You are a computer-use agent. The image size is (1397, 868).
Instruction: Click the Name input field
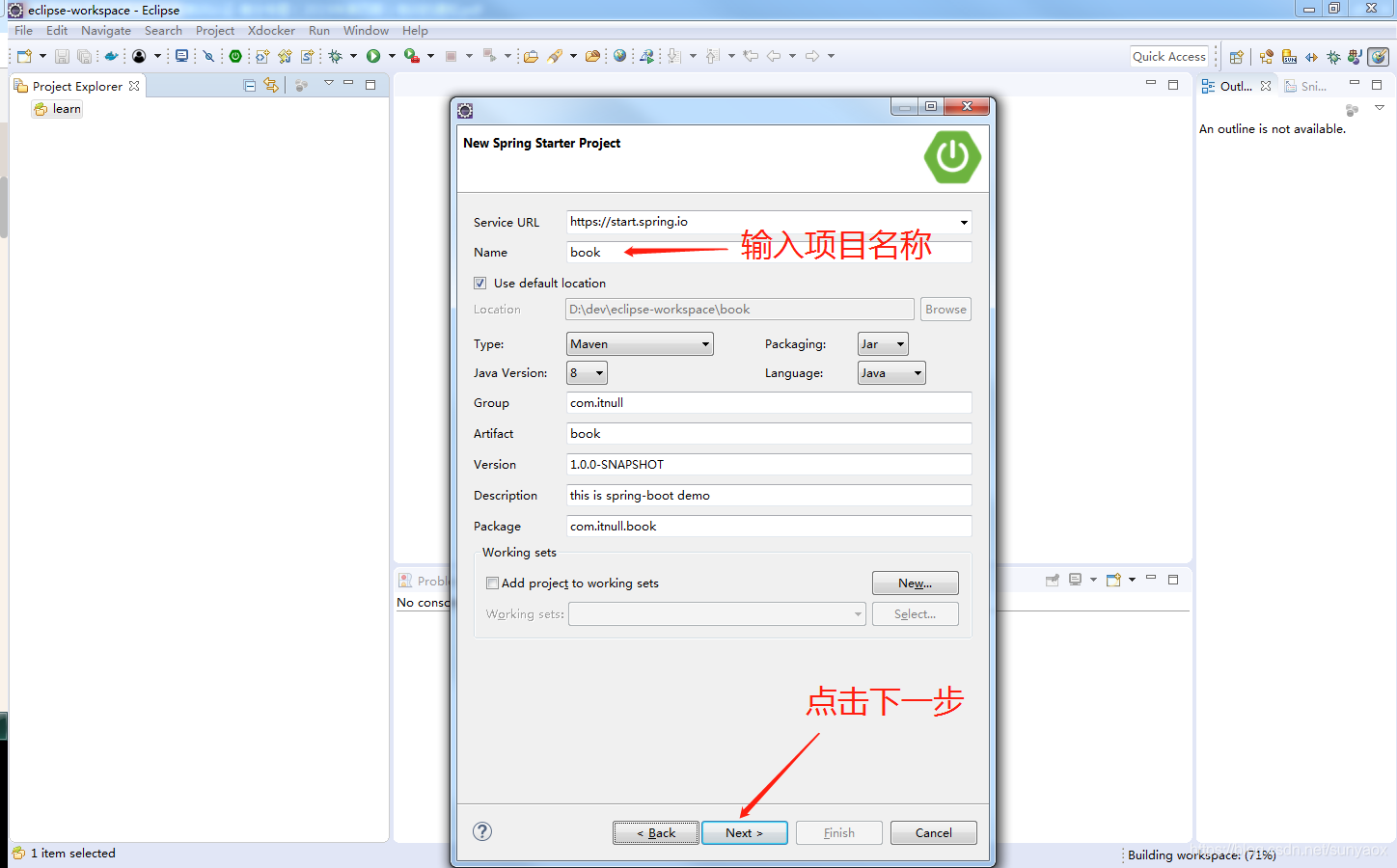(x=769, y=253)
